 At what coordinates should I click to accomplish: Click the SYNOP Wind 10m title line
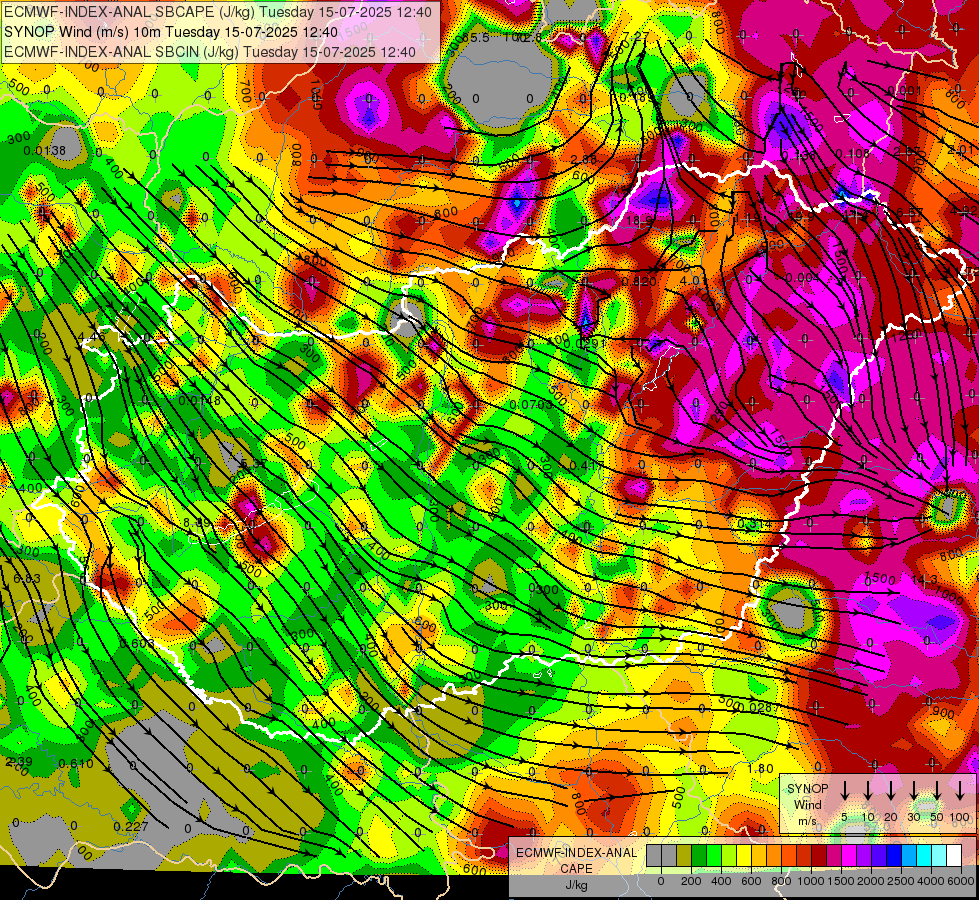170,32
